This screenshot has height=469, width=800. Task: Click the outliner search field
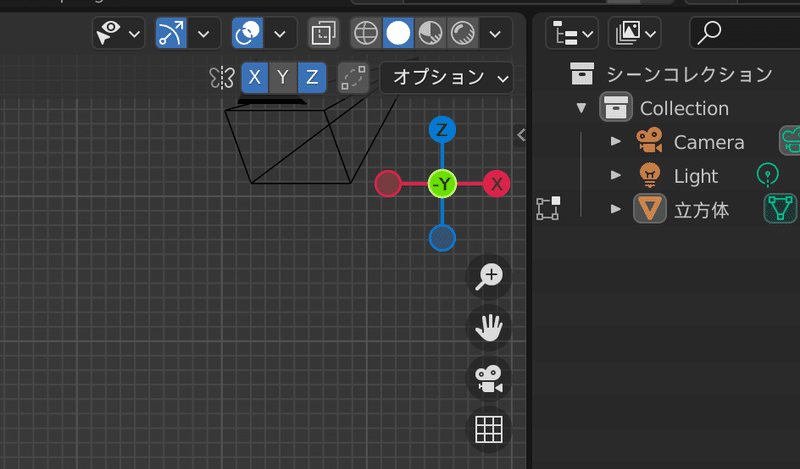[745, 33]
